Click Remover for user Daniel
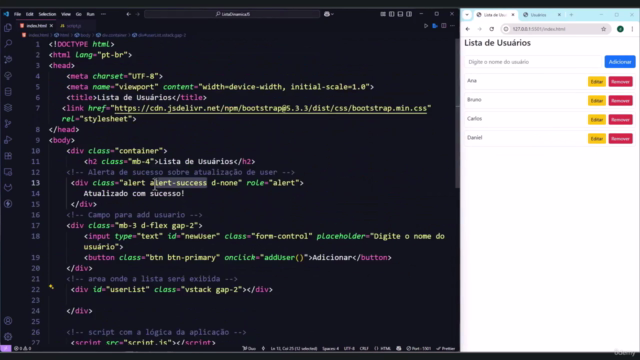 [620, 139]
